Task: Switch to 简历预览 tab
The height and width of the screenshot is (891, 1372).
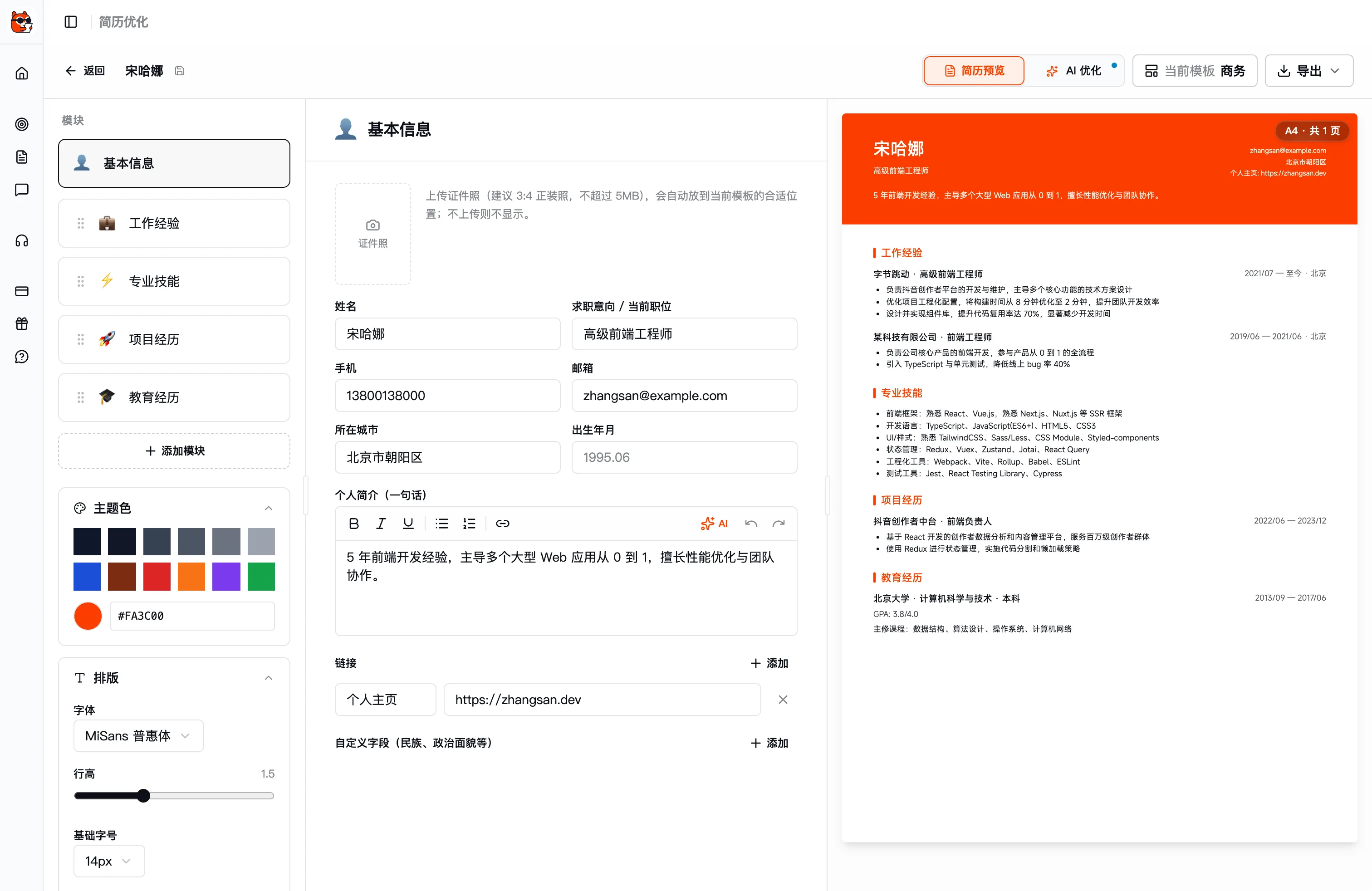Action: 974,71
